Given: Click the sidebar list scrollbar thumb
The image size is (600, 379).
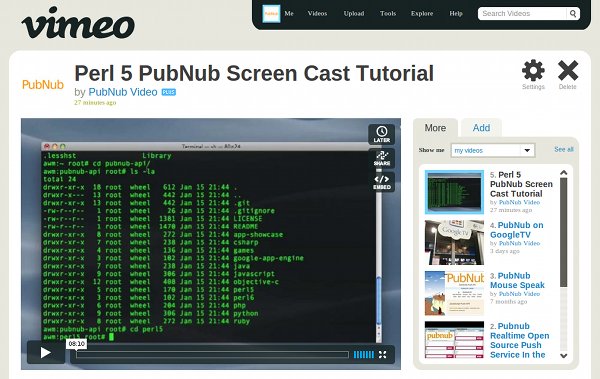Looking at the screenshot, I should tap(563, 232).
